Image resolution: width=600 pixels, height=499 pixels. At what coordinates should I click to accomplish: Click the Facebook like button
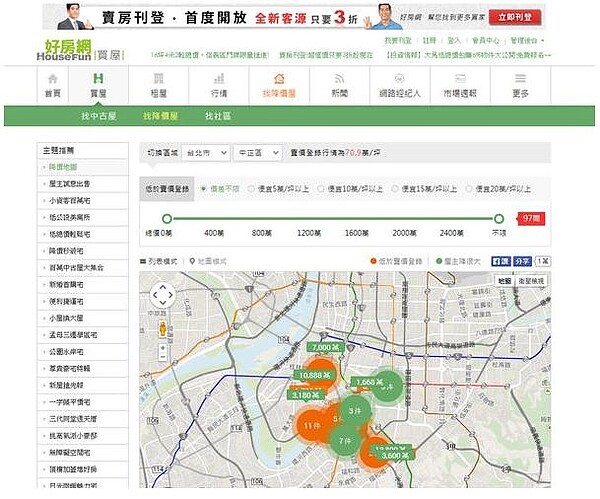click(x=501, y=261)
